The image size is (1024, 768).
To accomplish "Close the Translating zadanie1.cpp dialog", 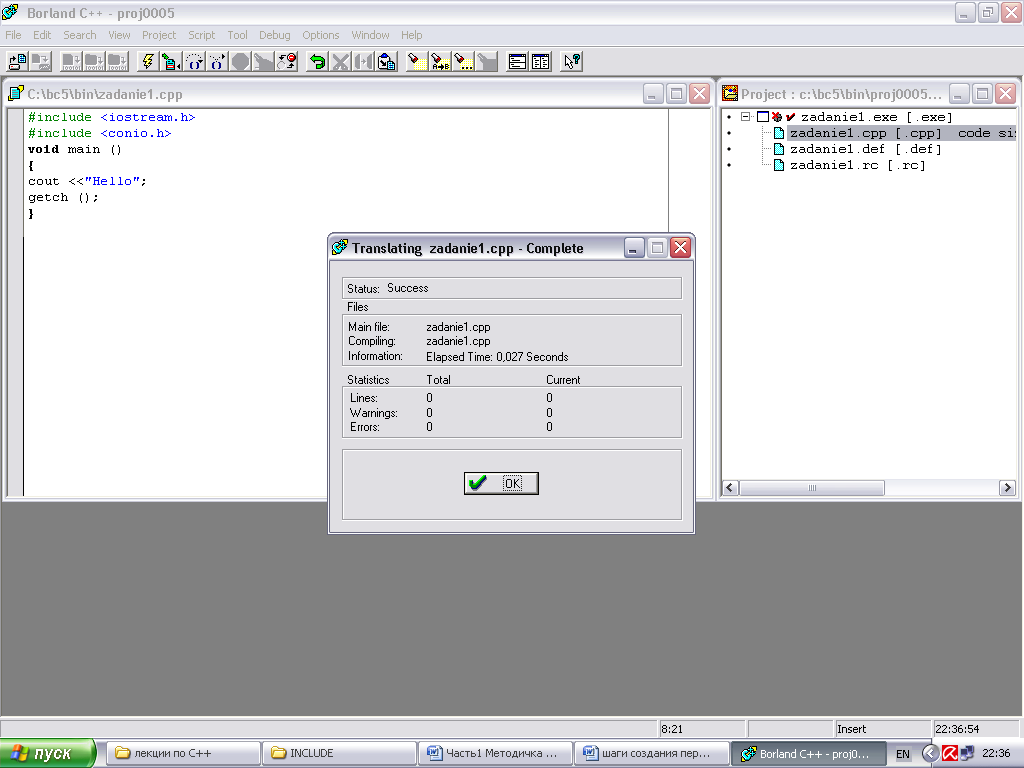I will click(680, 248).
